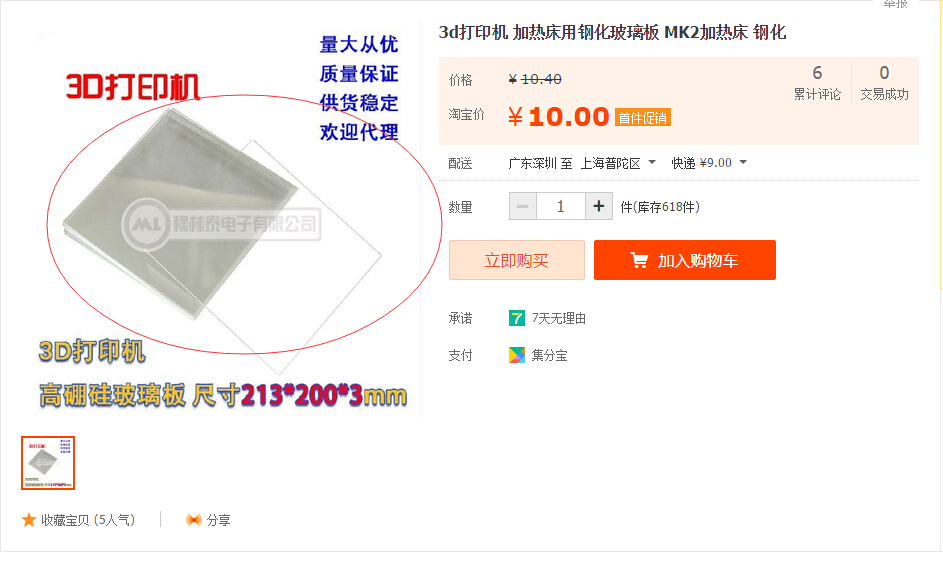Viewport: 943px width, 568px height.
Task: Open the 累计评论 reviews count
Action: pos(817,83)
